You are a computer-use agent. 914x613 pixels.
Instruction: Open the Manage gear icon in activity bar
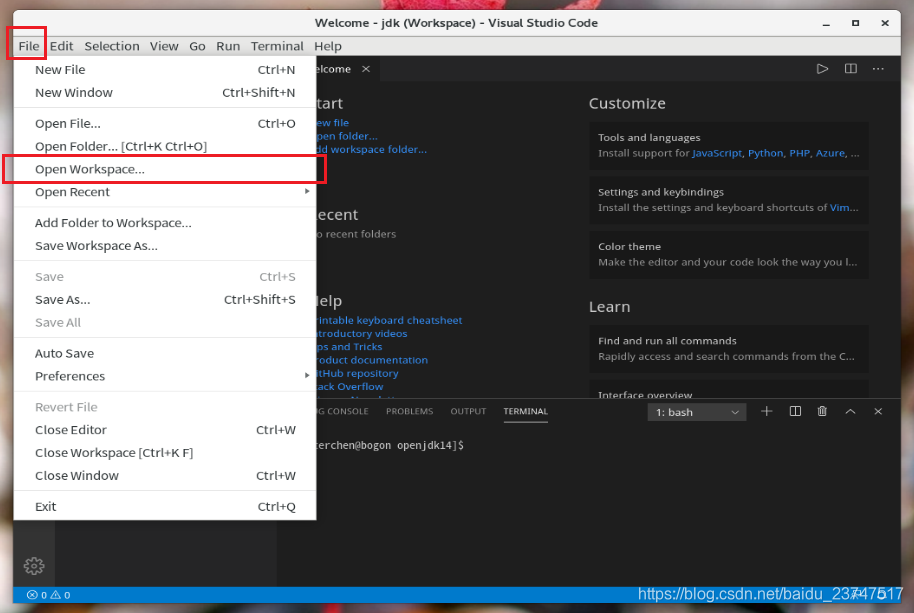tap(34, 566)
